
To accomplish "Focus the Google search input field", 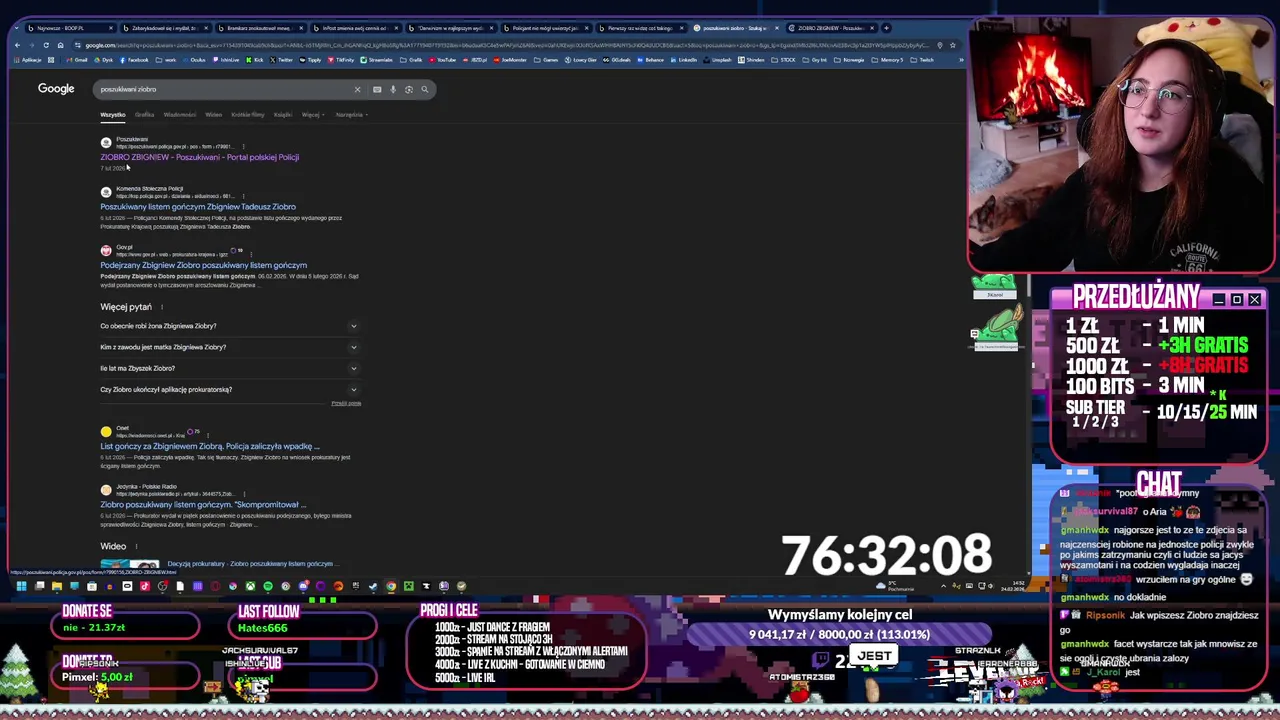I will coord(225,89).
